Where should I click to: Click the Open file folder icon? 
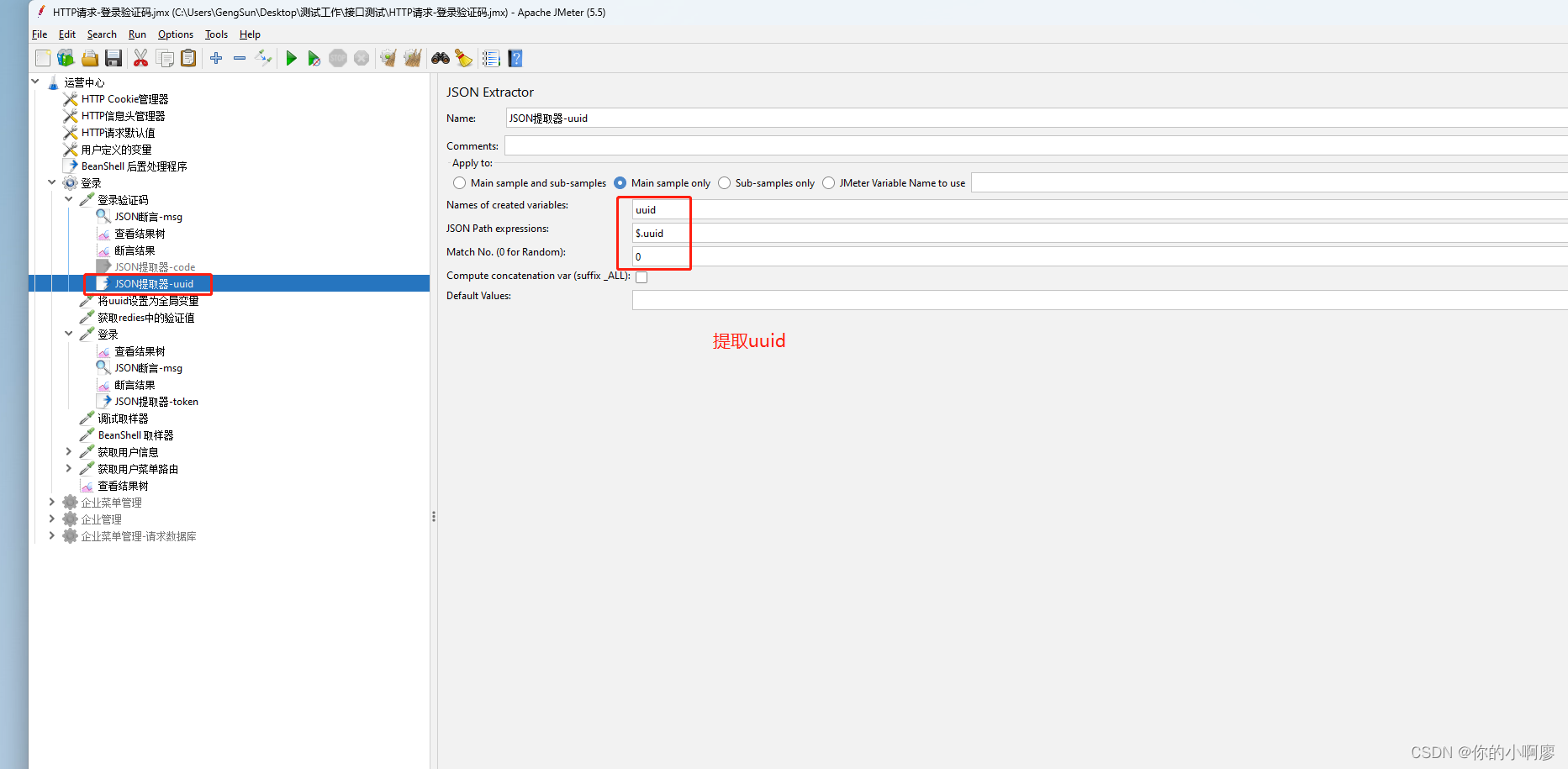pyautogui.click(x=90, y=58)
